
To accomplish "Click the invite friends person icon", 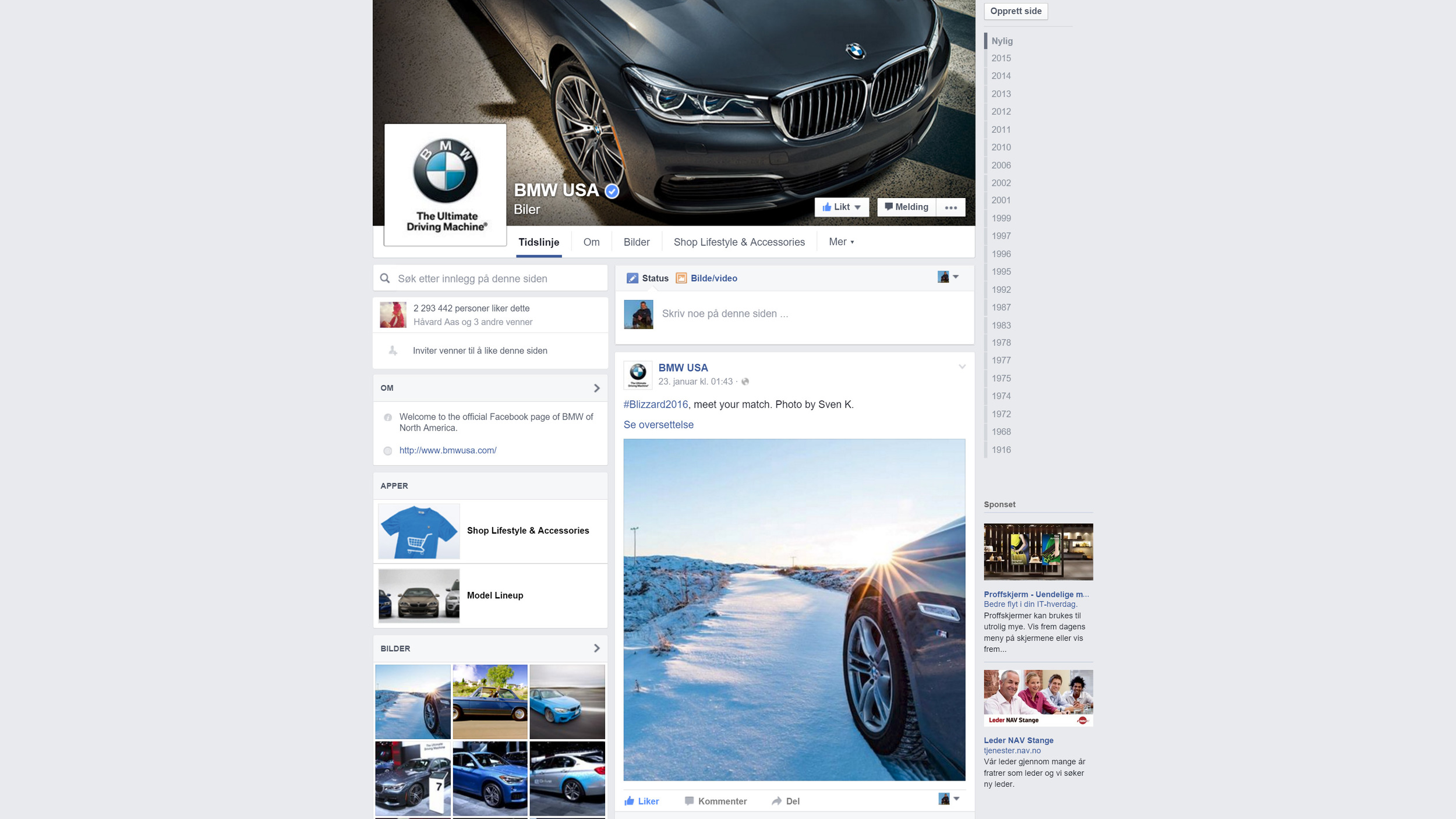I will coord(393,351).
